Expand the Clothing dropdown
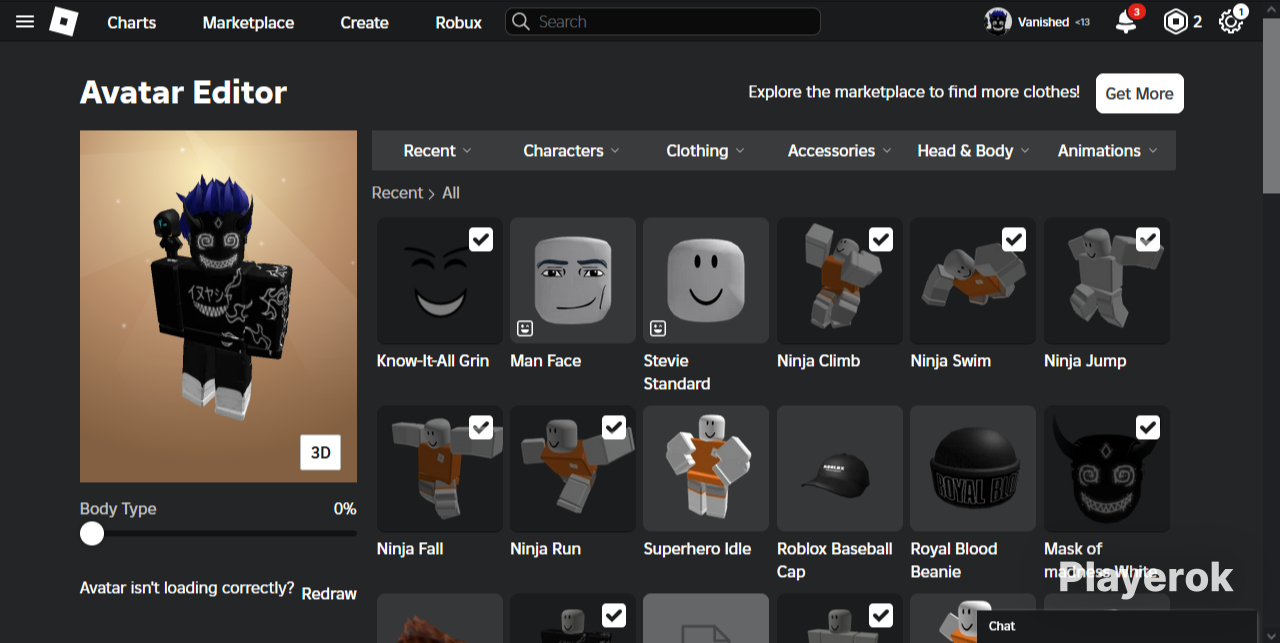 [x=705, y=151]
